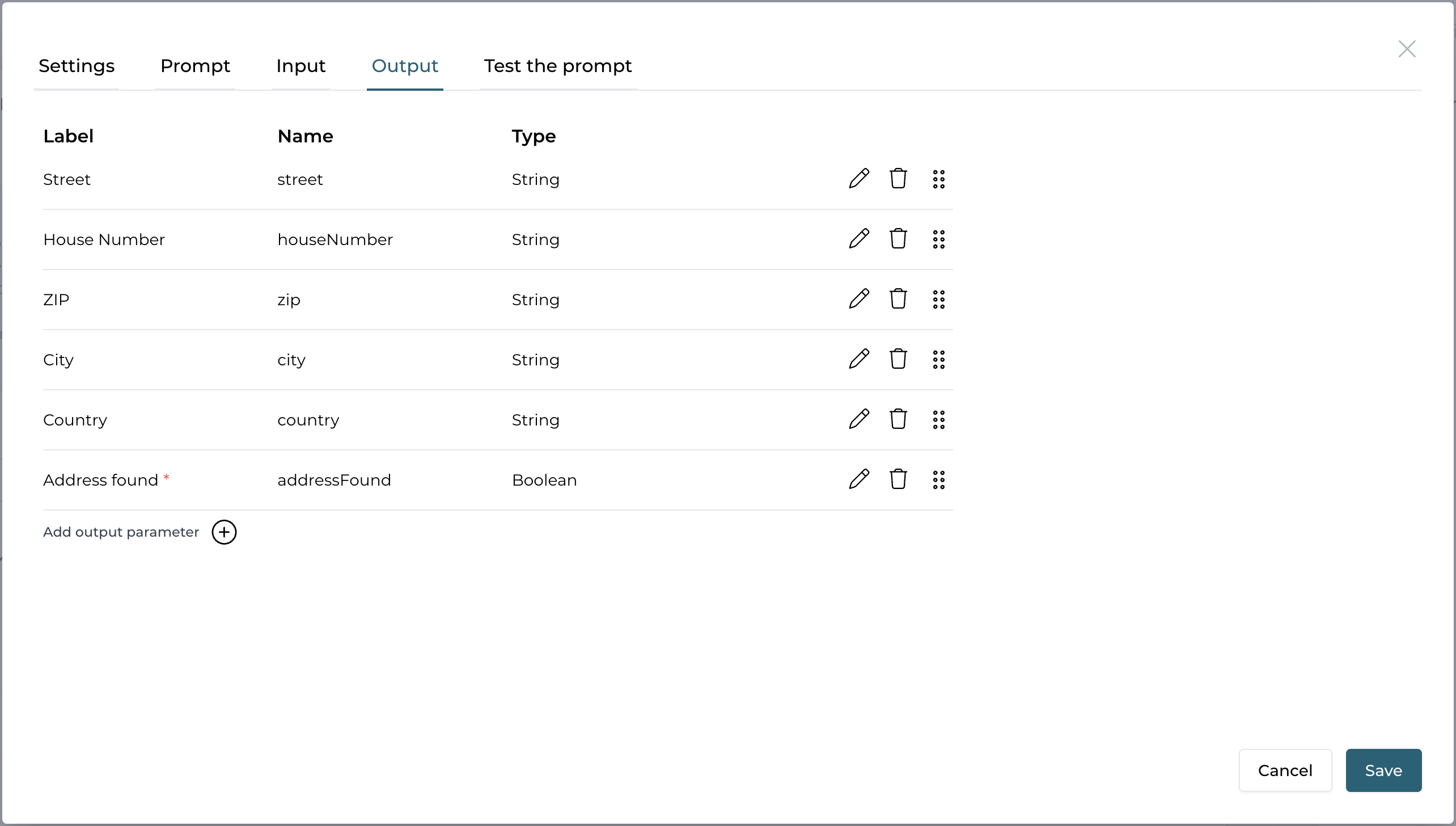Click the drag handle for ZIP row
Screen dimensions: 1456x826
click(938, 300)
